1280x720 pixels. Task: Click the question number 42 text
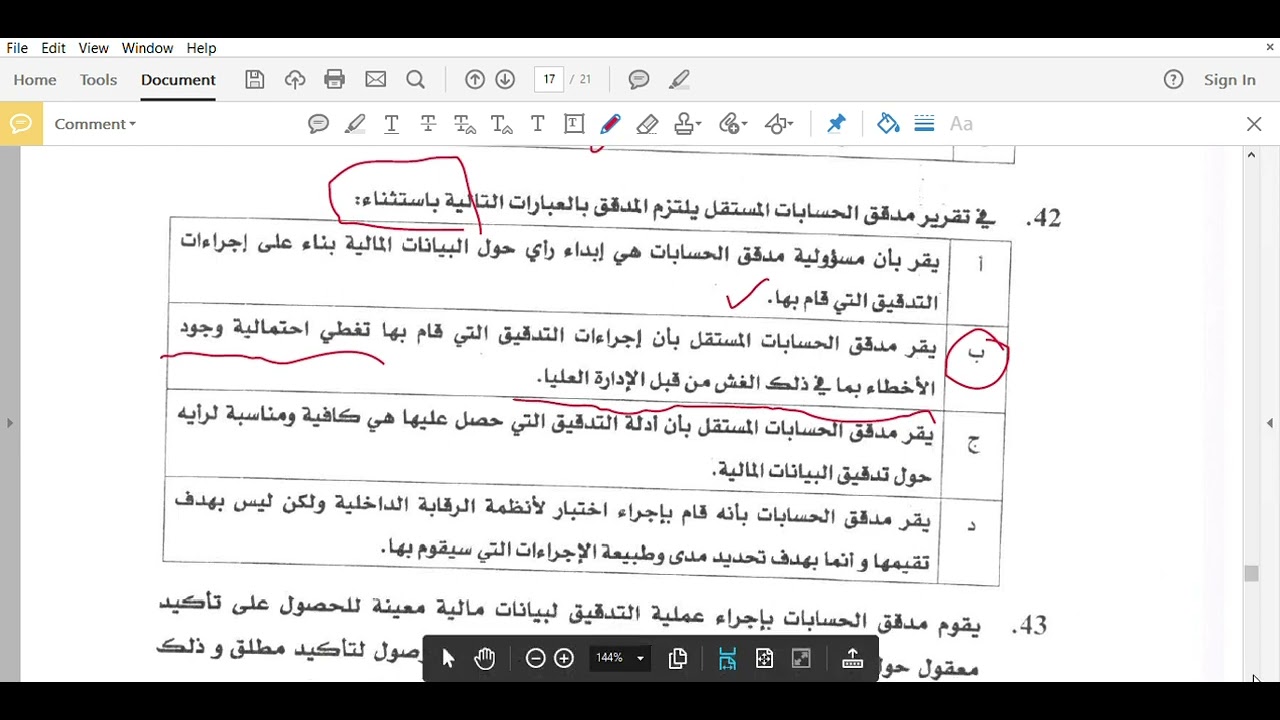(1043, 217)
